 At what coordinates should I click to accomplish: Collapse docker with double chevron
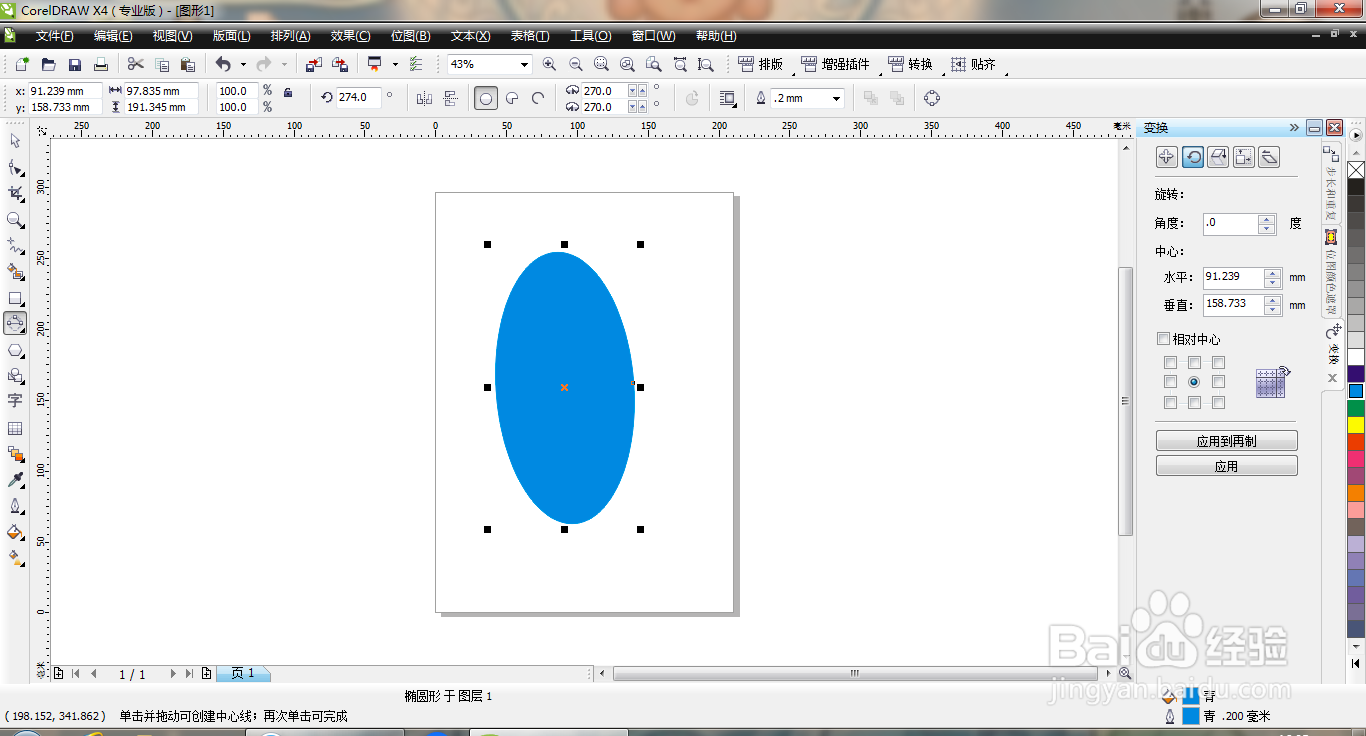tap(1294, 128)
